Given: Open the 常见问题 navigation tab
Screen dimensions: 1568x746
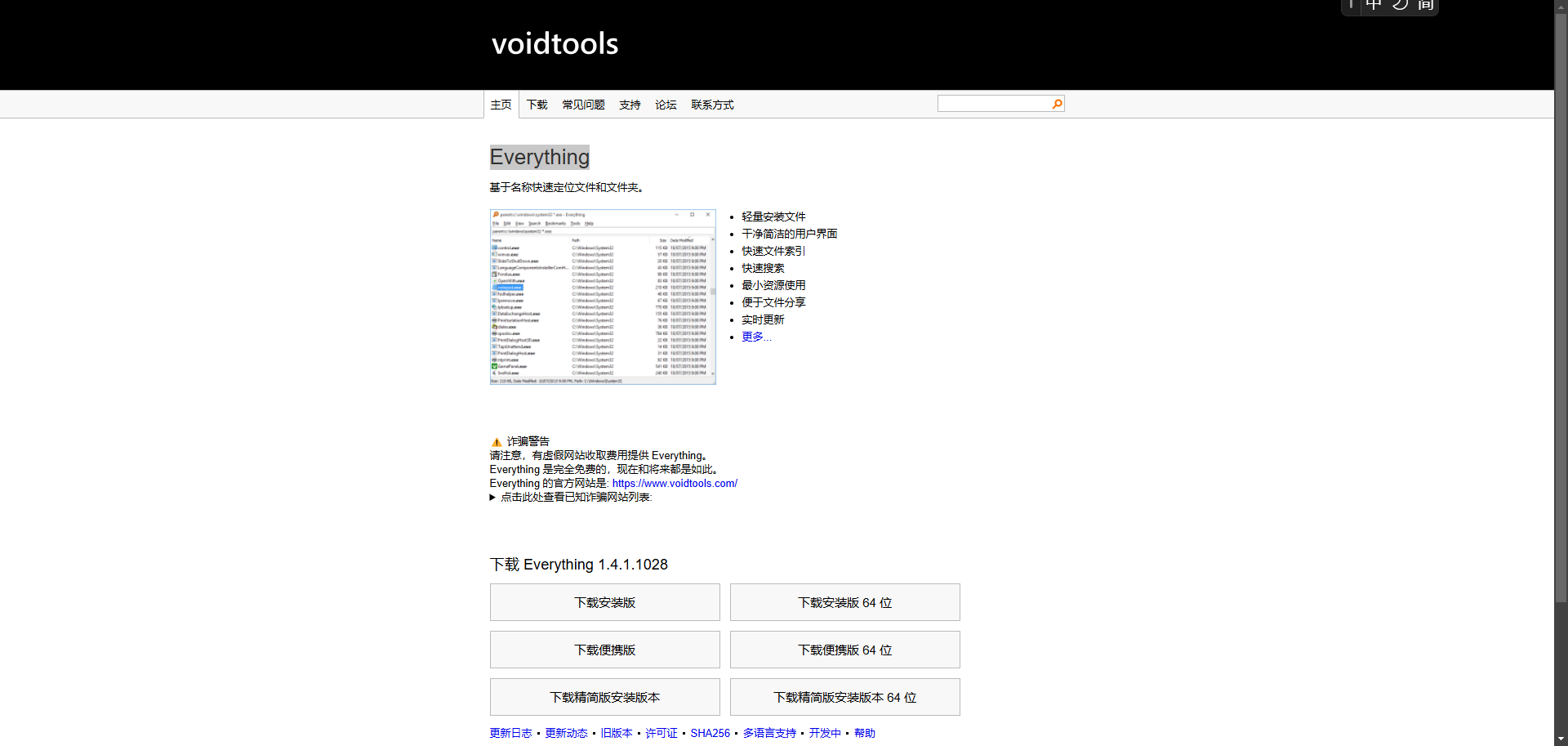Looking at the screenshot, I should 583,105.
